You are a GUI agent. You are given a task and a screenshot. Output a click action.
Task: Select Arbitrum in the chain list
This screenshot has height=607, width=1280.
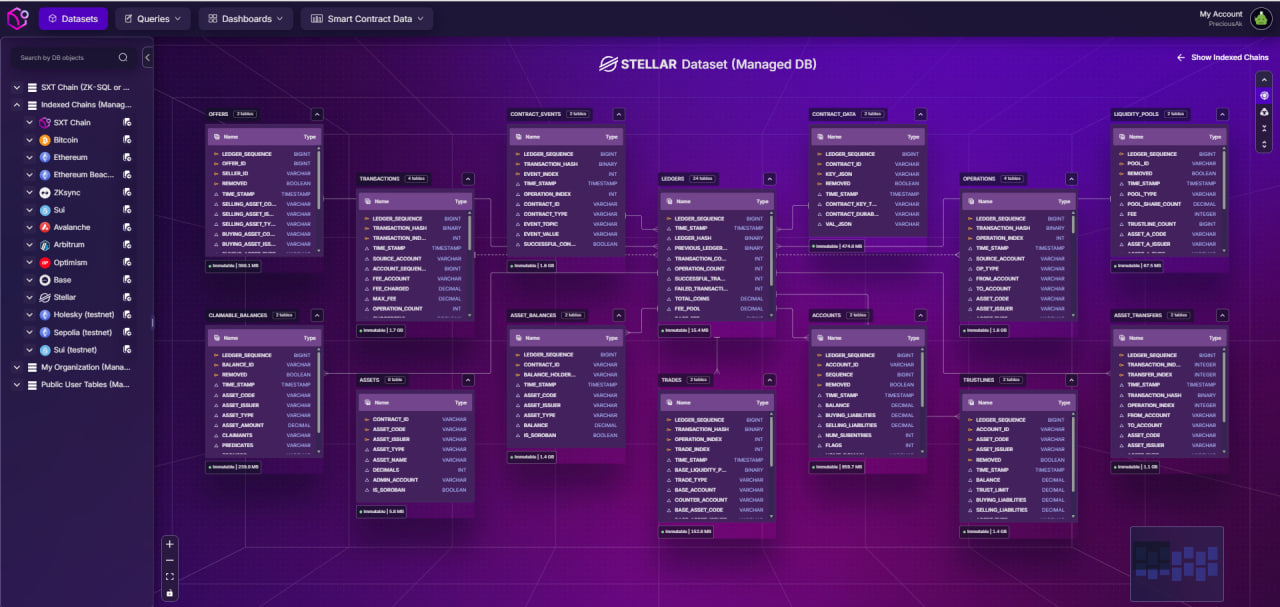69,244
